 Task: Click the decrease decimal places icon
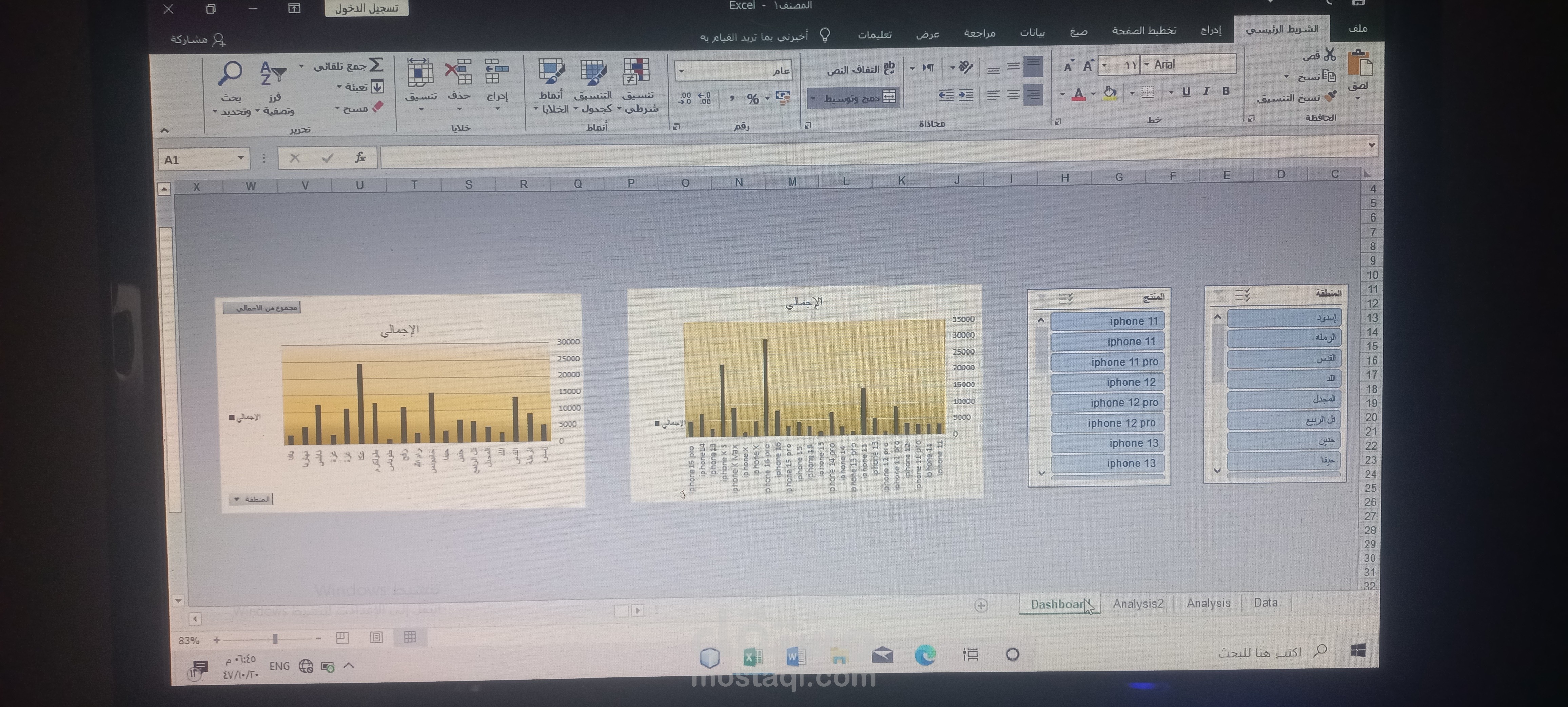pos(684,98)
